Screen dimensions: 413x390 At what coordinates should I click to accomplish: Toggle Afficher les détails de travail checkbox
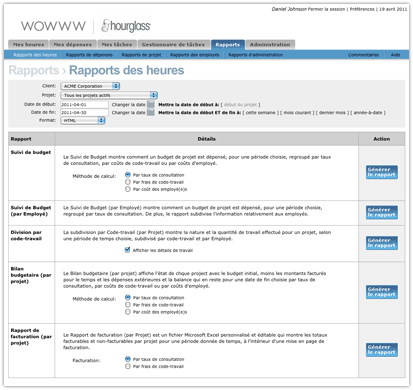[x=127, y=250]
